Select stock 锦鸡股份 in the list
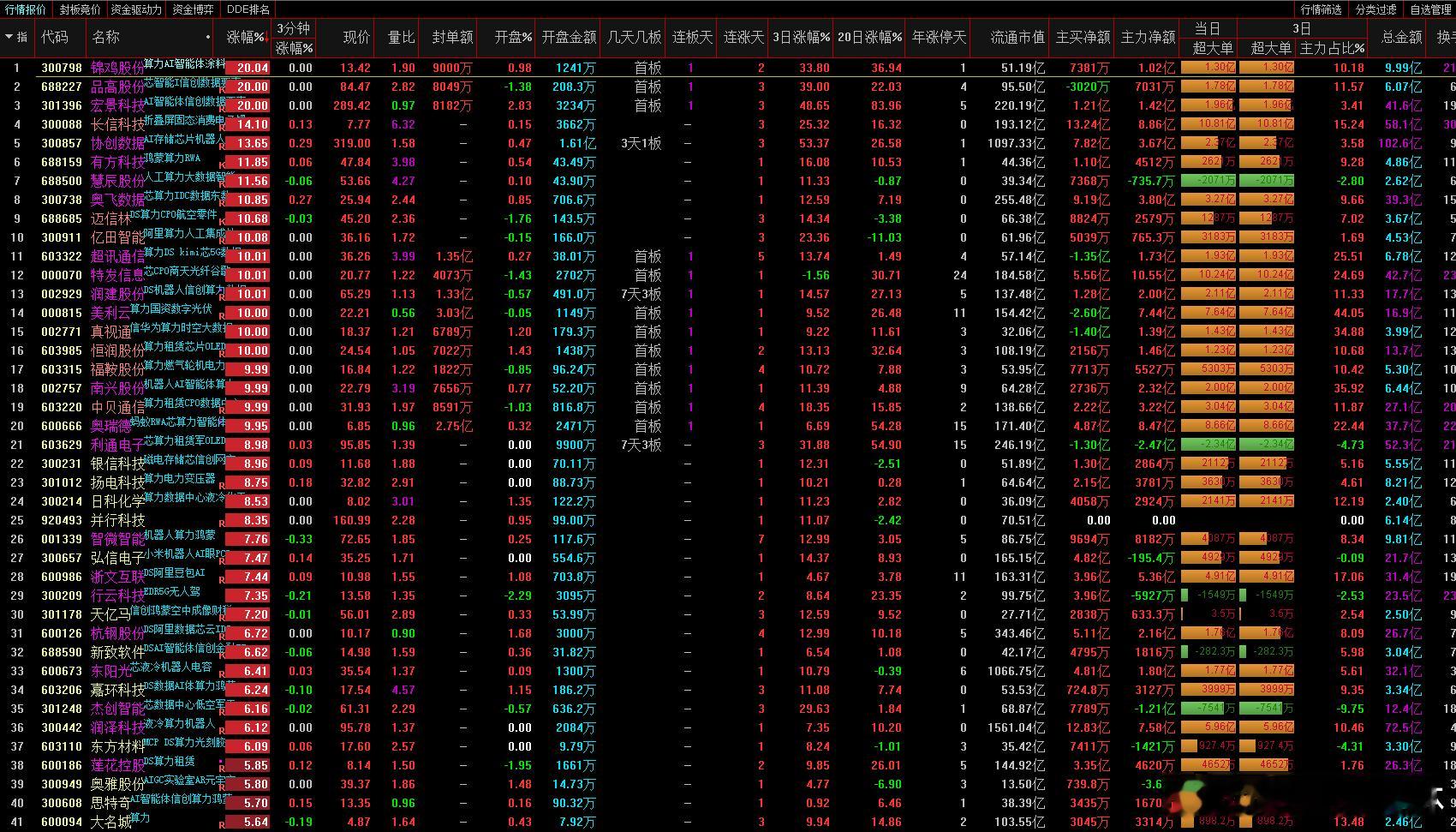This screenshot has width=1456, height=832. pyautogui.click(x=117, y=68)
